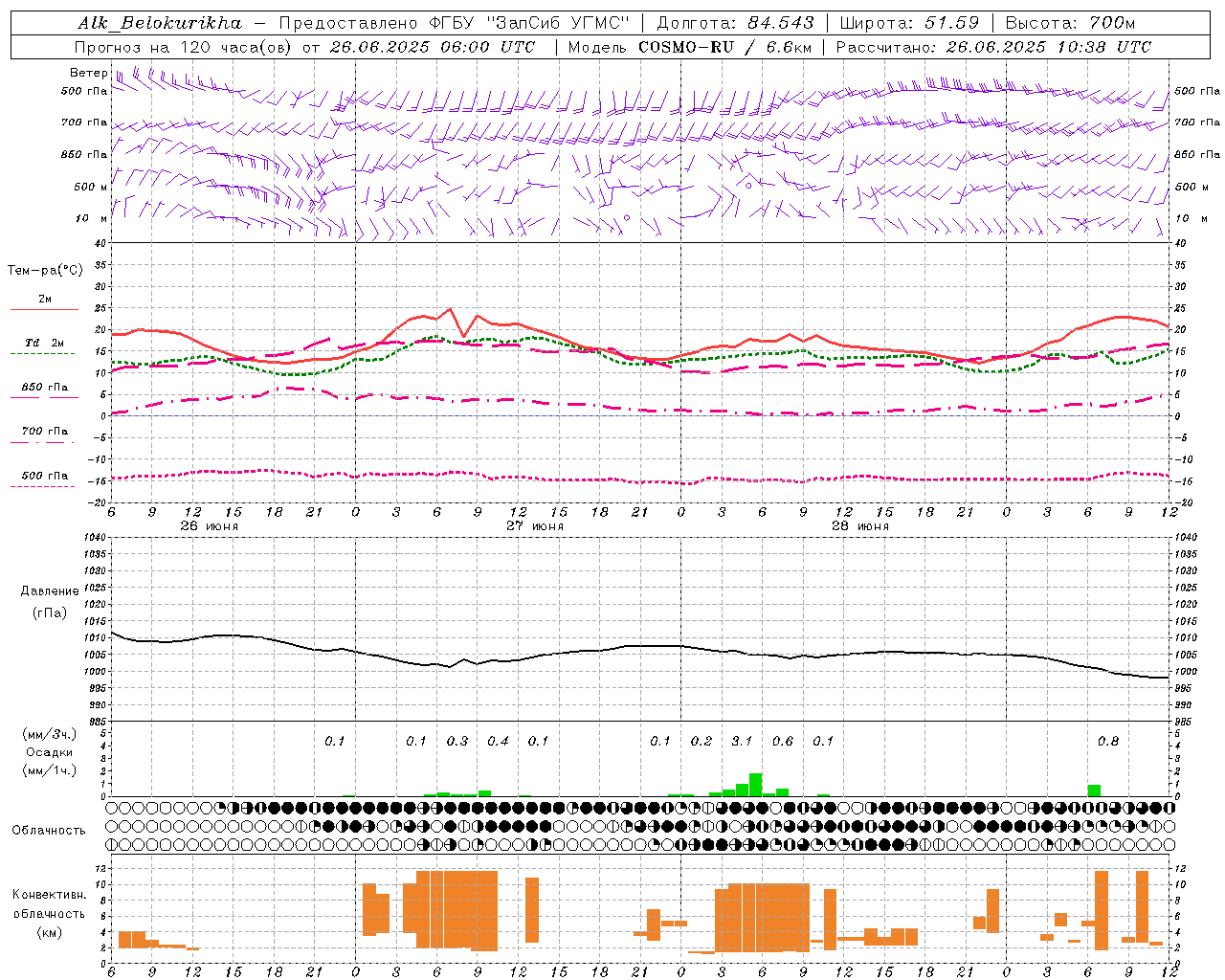Click the computed time Рассчитано: 26.06.2025 10:38 UTC
Screen dimensions: 1225x980
(993, 47)
